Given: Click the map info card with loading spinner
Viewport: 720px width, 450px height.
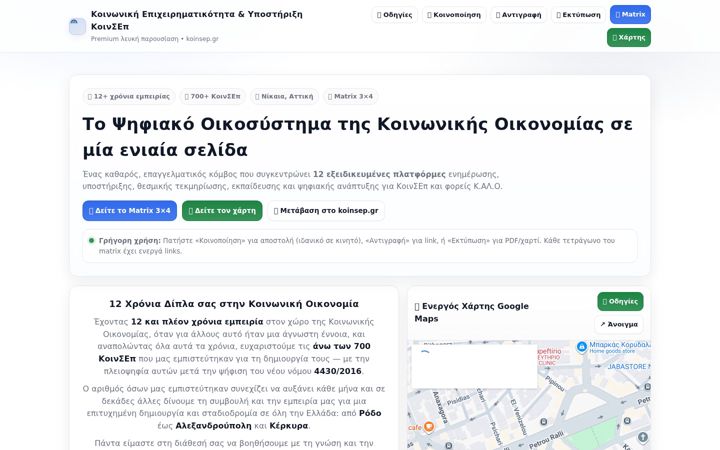Looking at the screenshot, I should [x=474, y=366].
